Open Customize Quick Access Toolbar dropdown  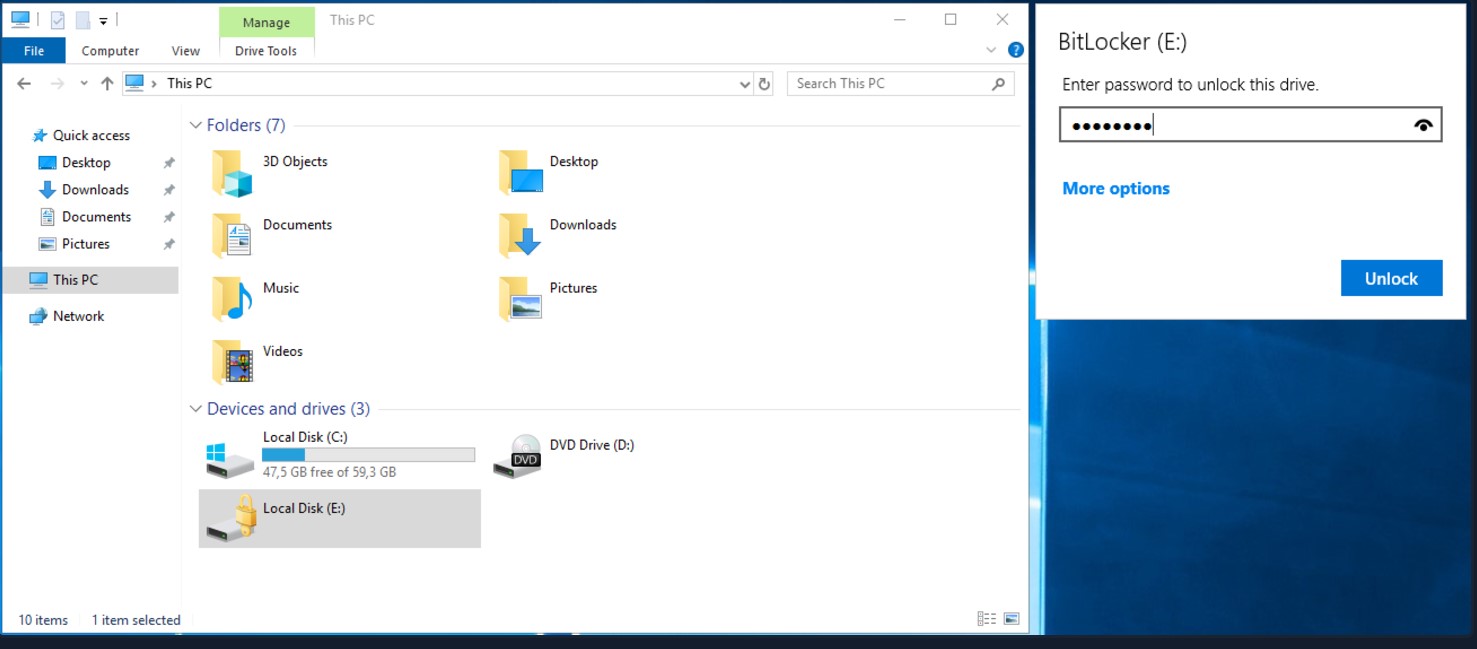(x=103, y=21)
